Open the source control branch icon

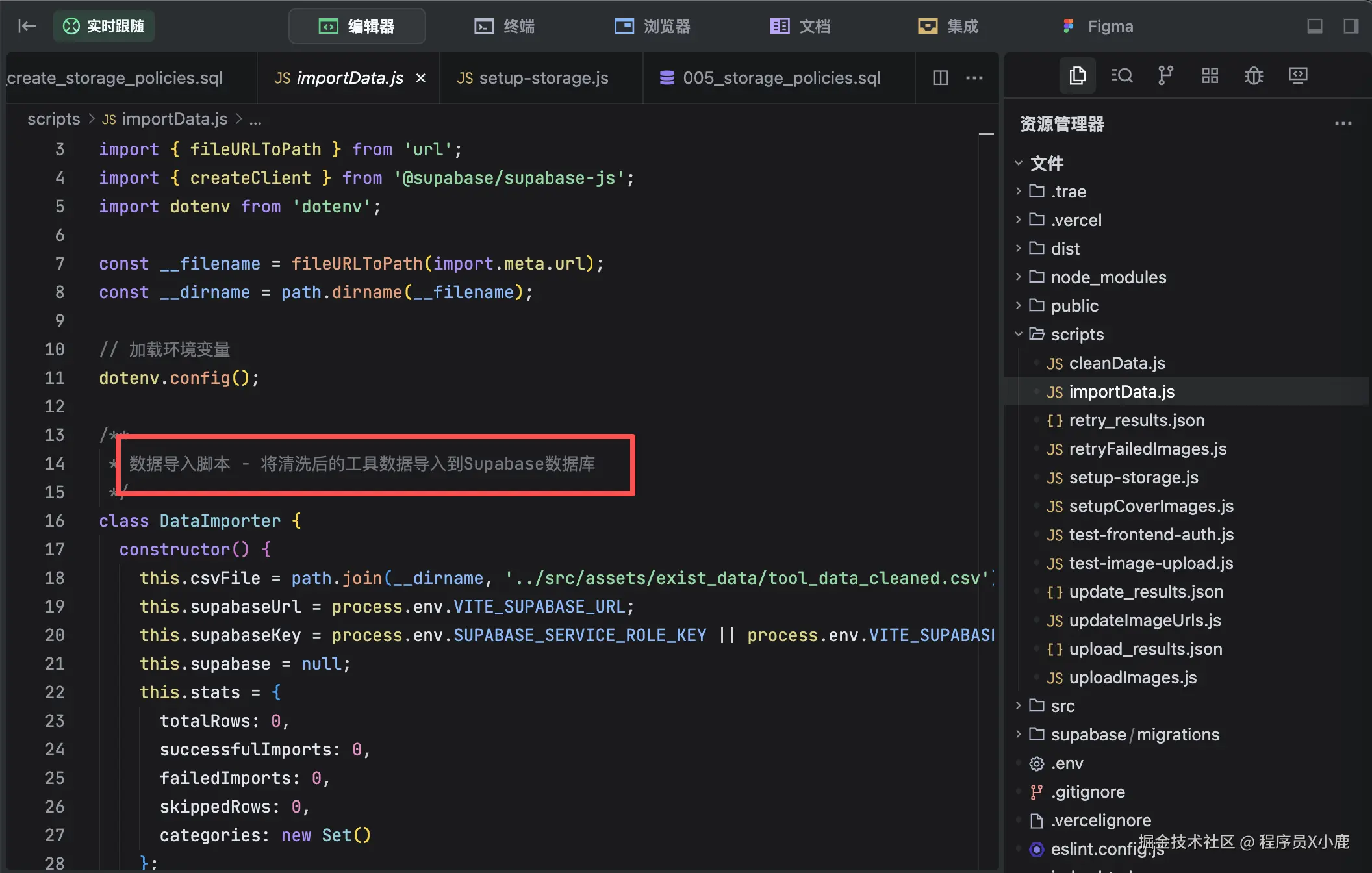click(x=1165, y=76)
